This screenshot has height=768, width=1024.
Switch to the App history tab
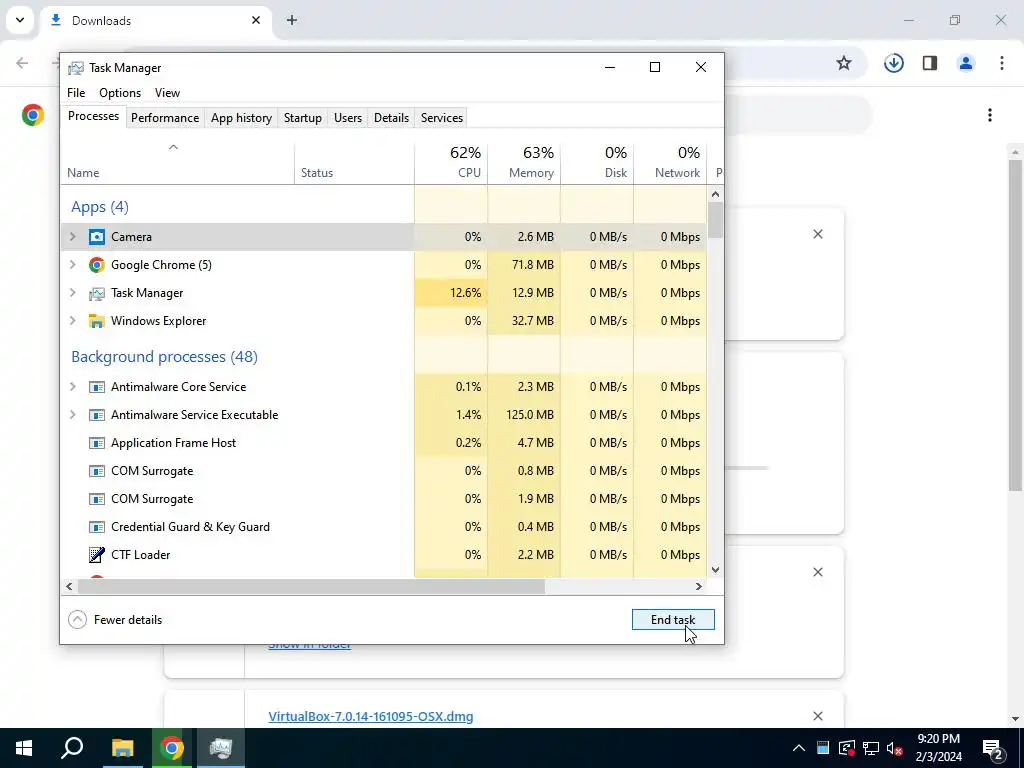tap(241, 118)
